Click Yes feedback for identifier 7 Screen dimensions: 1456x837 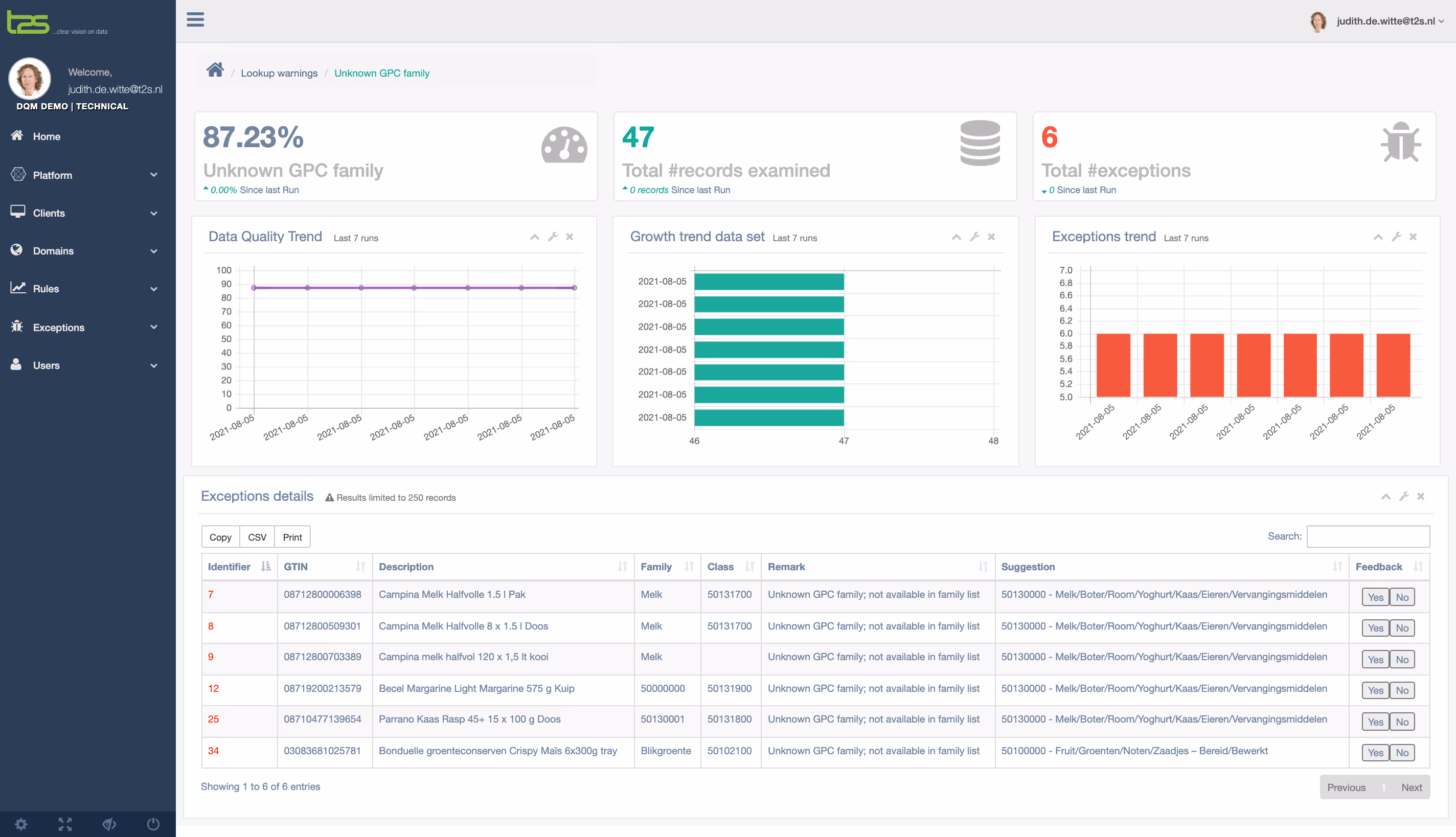[1375, 597]
